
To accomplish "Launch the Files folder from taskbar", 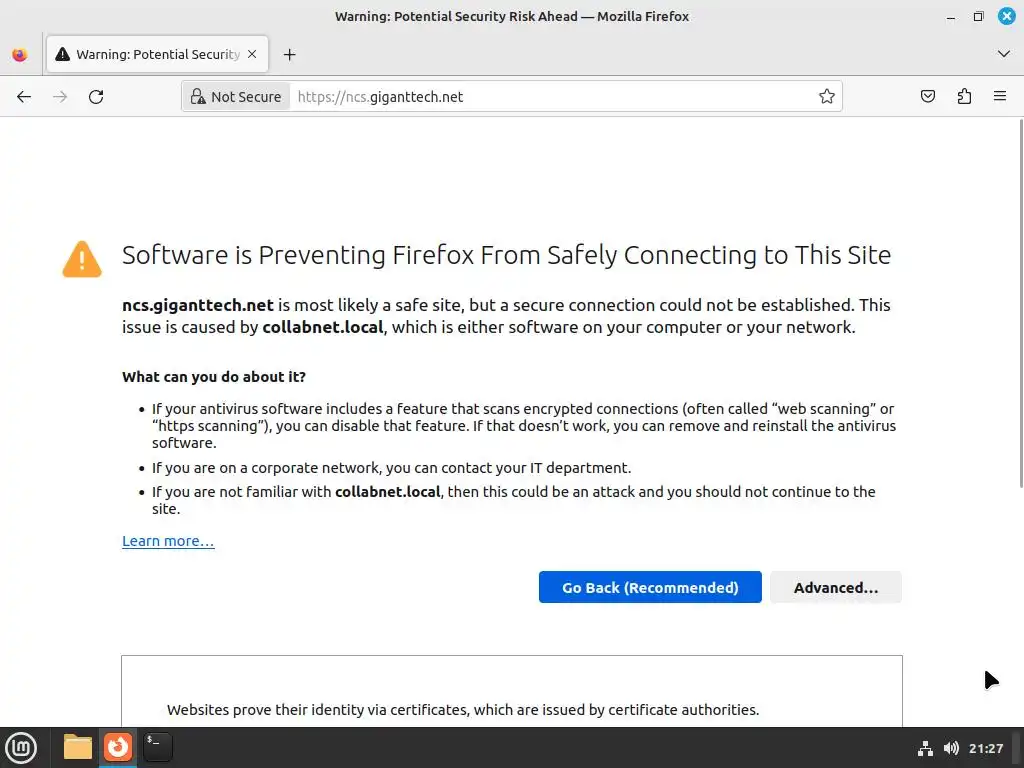I will click(78, 747).
